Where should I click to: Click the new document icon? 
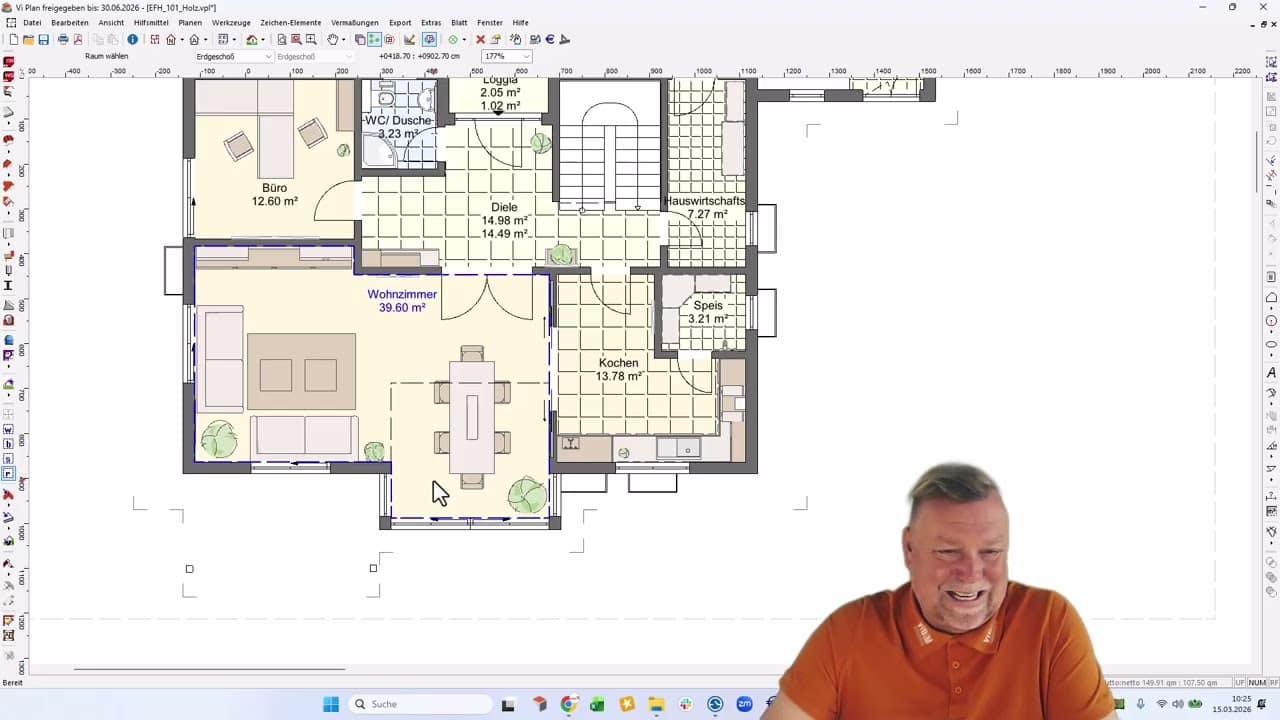[x=13, y=40]
